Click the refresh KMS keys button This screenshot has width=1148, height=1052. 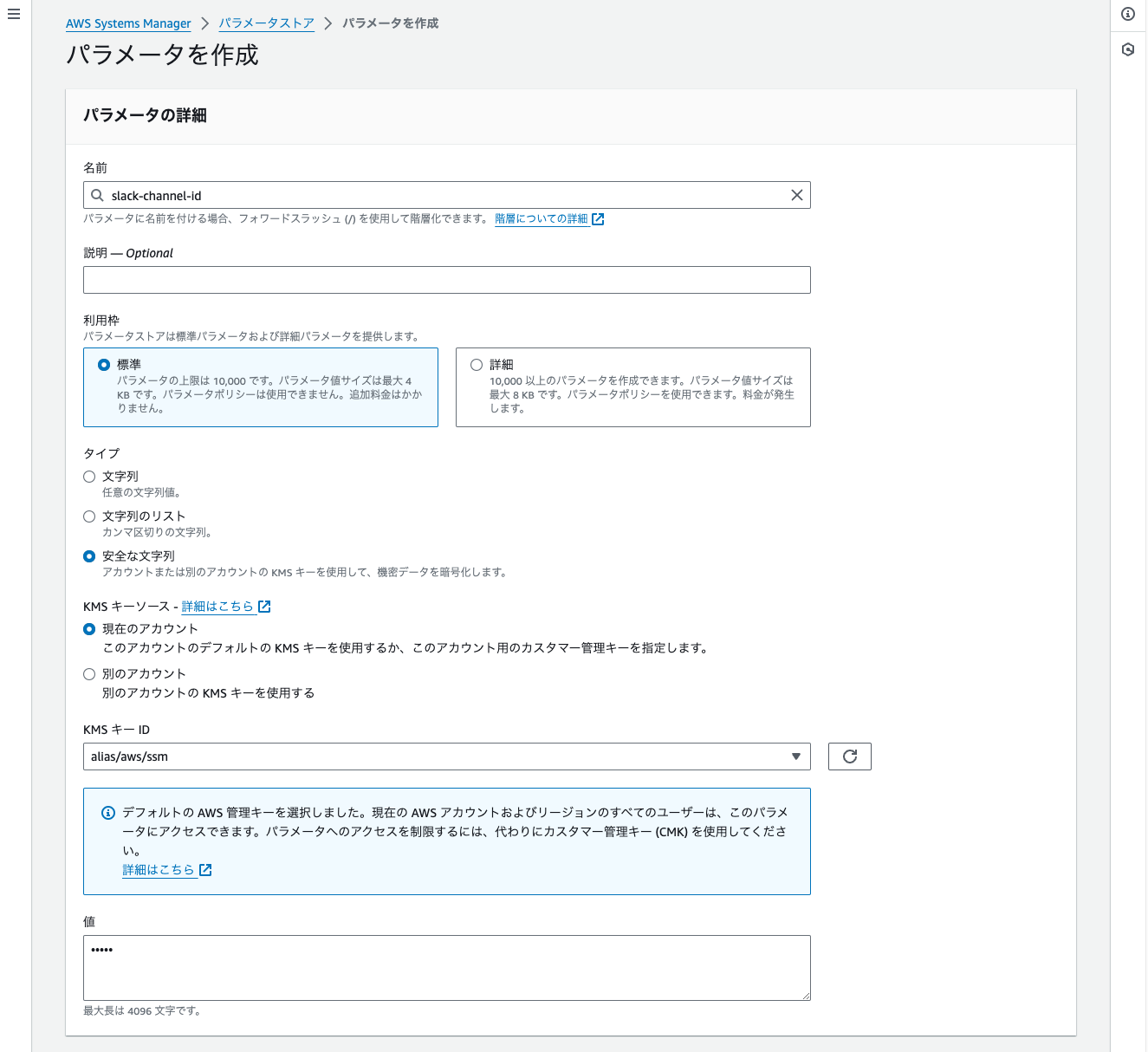tap(850, 757)
